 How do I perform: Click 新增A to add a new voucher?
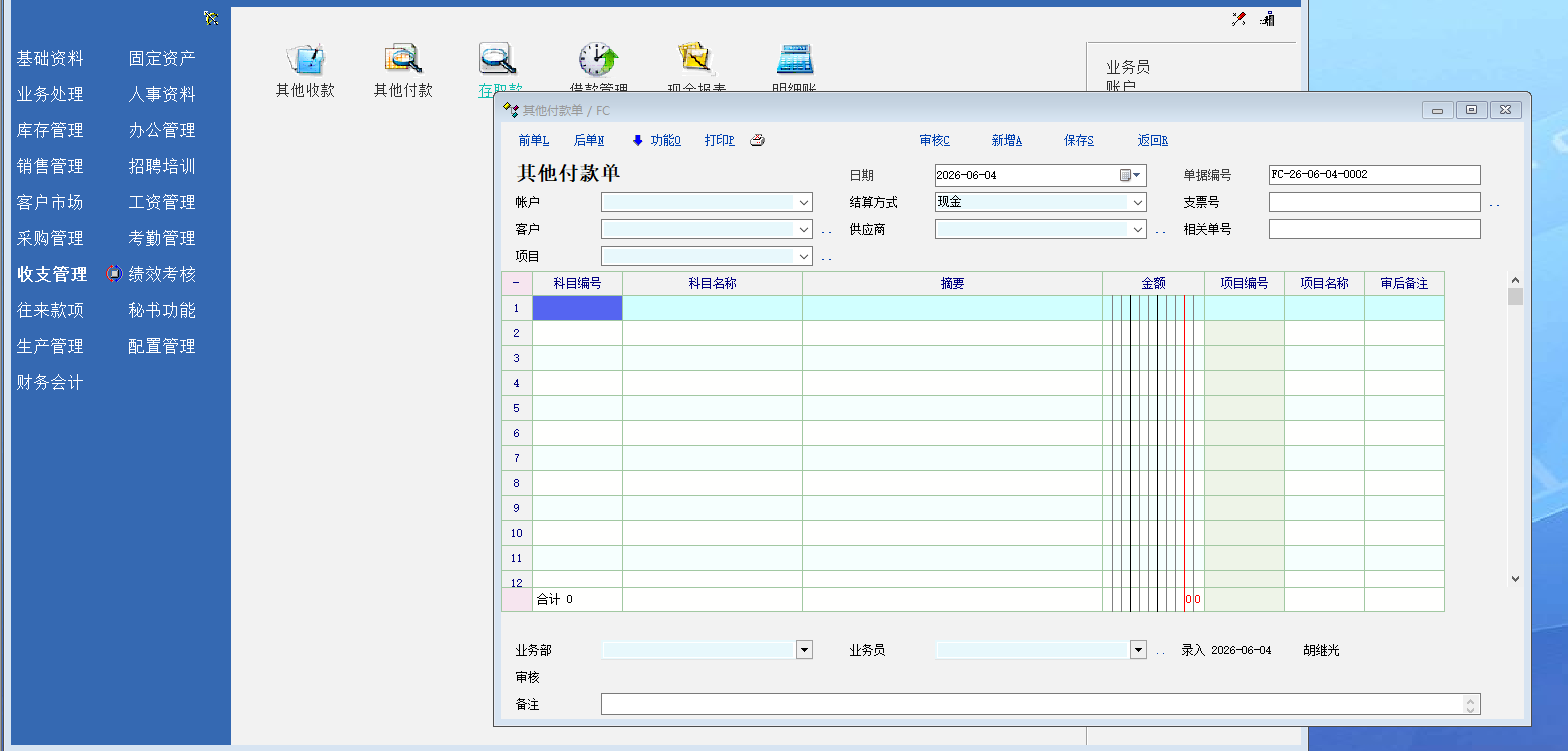click(1007, 141)
